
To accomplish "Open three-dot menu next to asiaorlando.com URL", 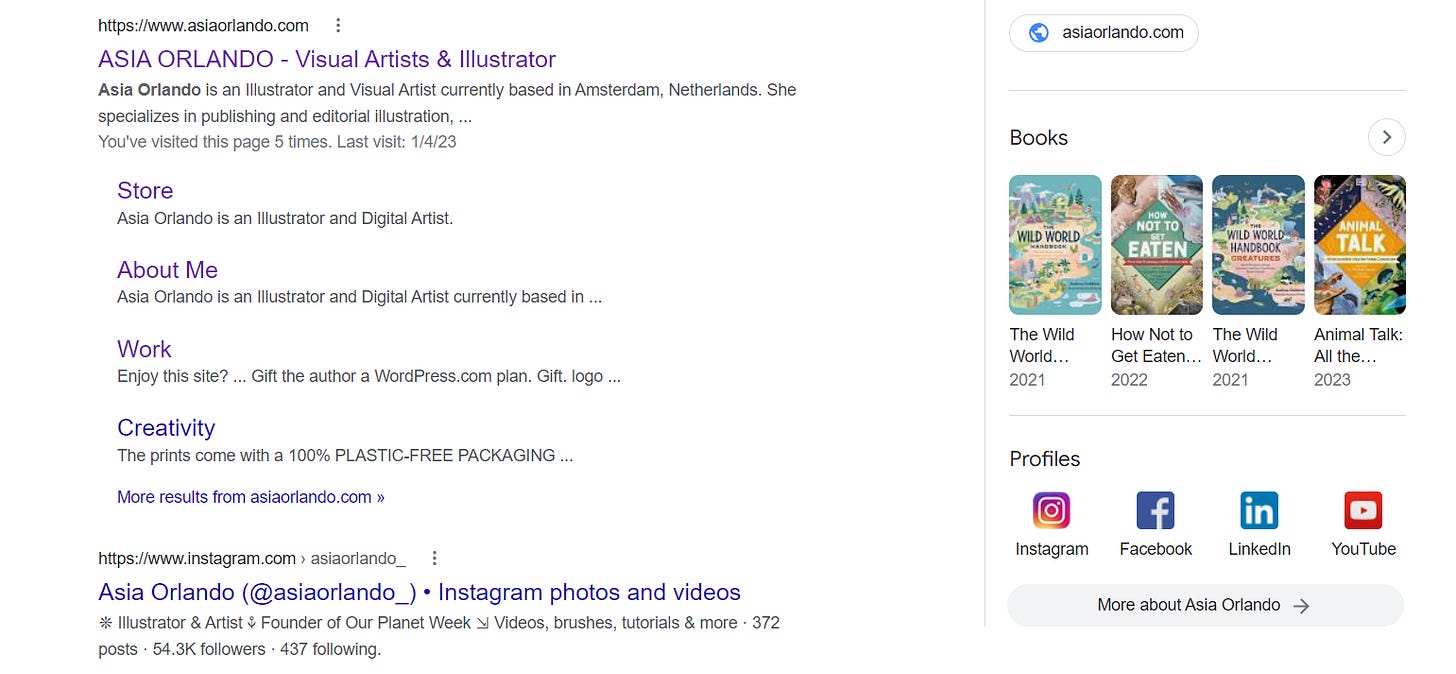I will (338, 25).
